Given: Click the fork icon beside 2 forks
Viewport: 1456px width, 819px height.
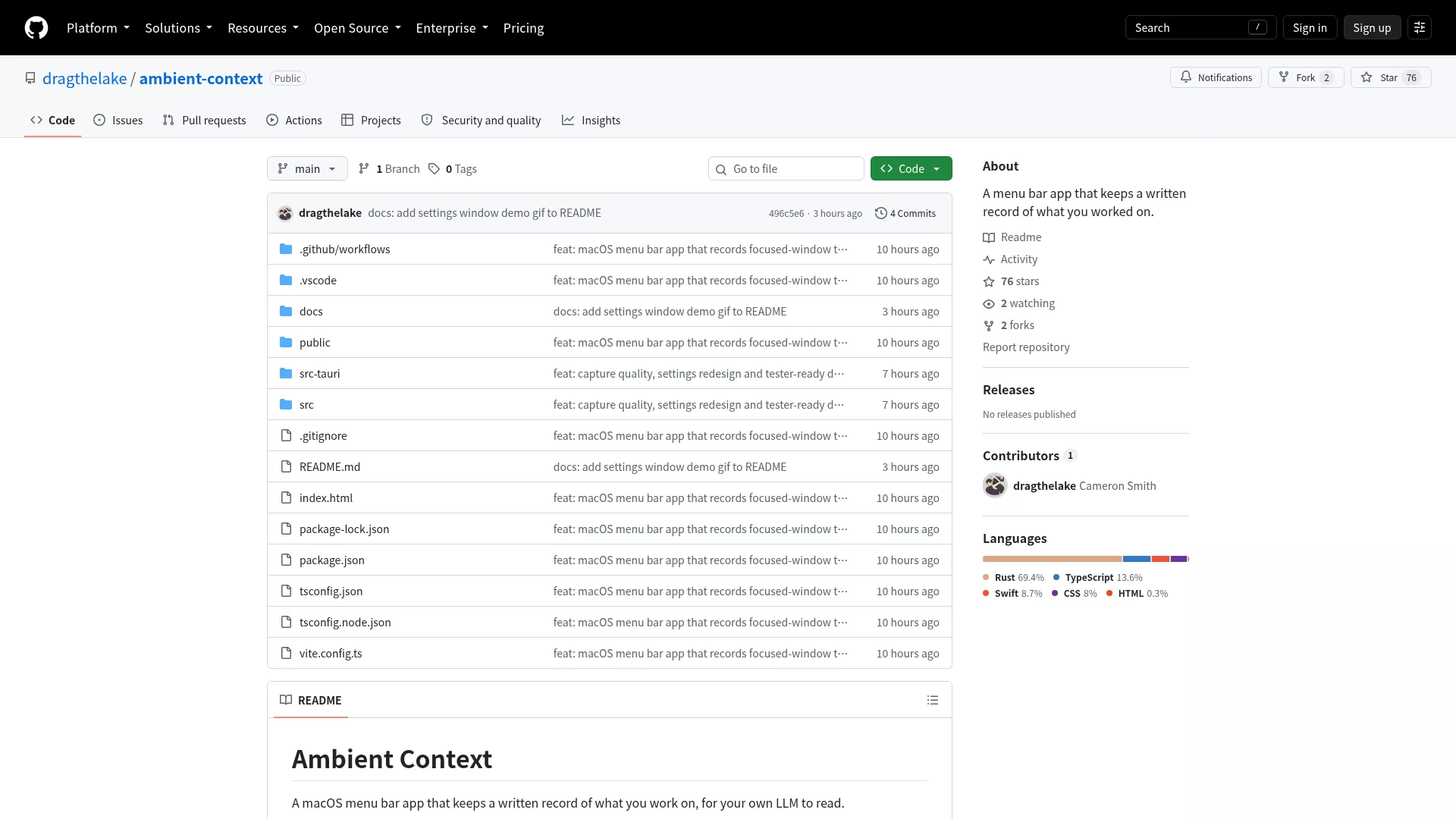Looking at the screenshot, I should pos(989,325).
